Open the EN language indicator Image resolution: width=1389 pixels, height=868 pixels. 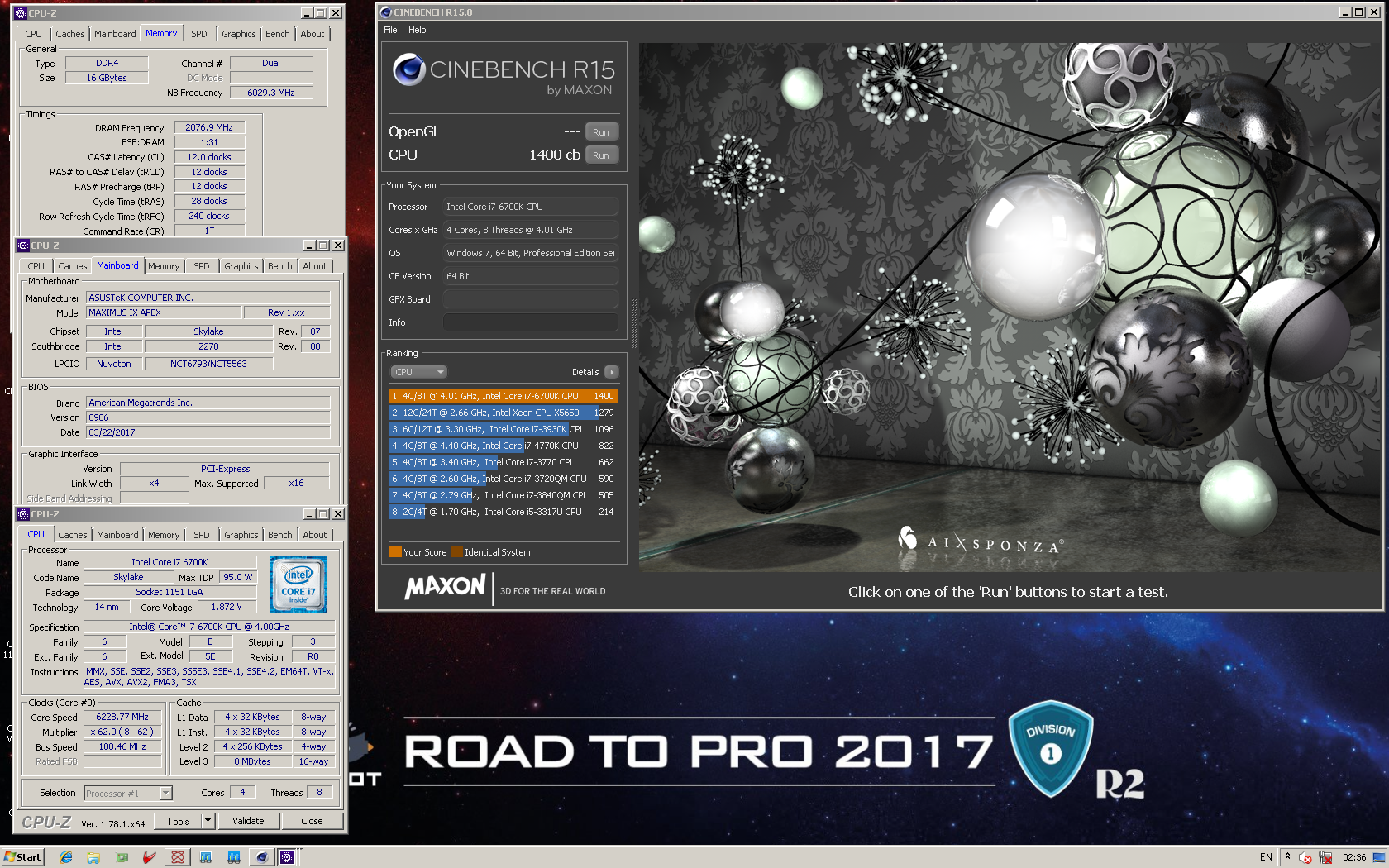(1266, 857)
